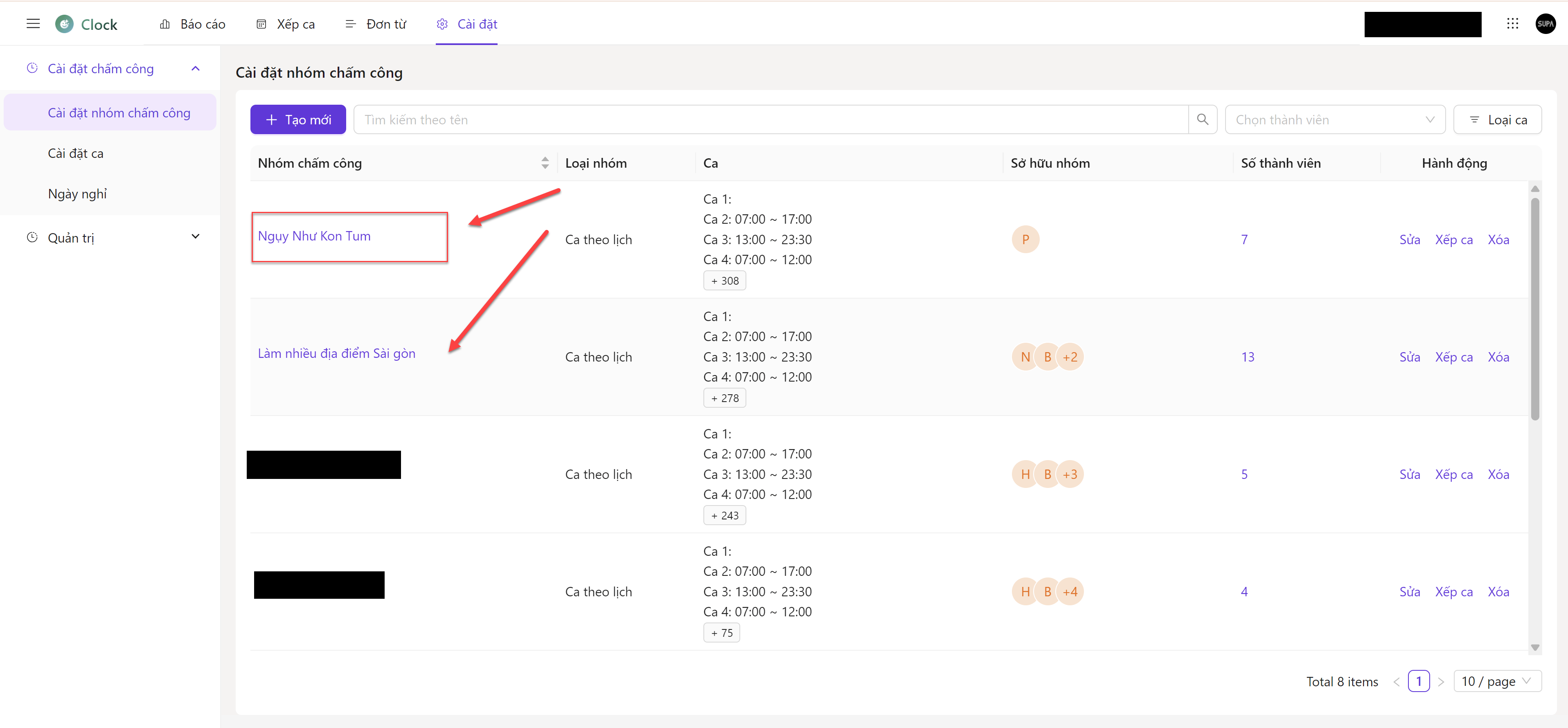Click Xếp ca for Làm nhiều địa điểm Sài gòn
The height and width of the screenshot is (728, 1568).
tap(1453, 357)
